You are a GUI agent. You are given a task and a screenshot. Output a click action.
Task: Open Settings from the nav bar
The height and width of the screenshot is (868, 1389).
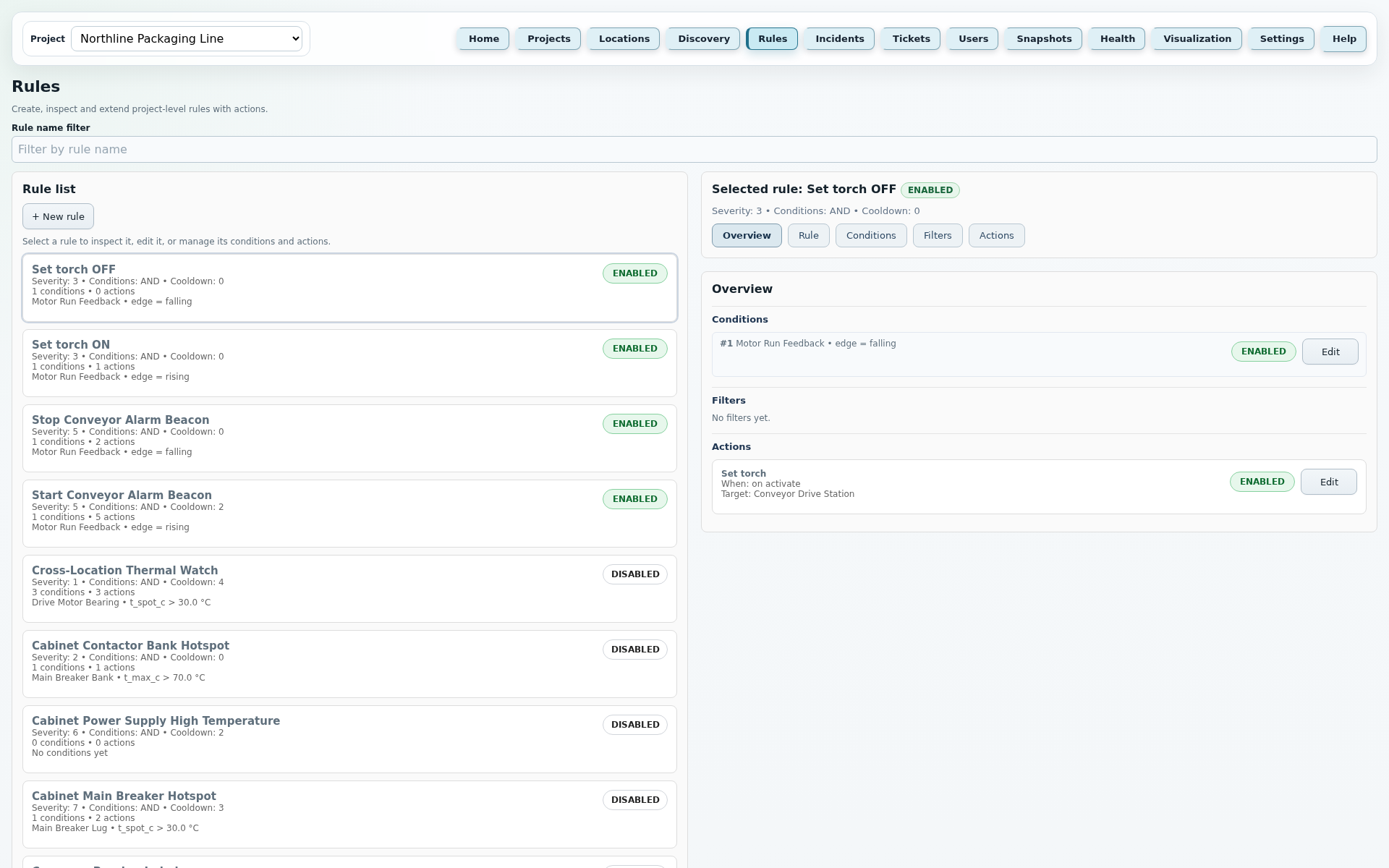click(1281, 39)
